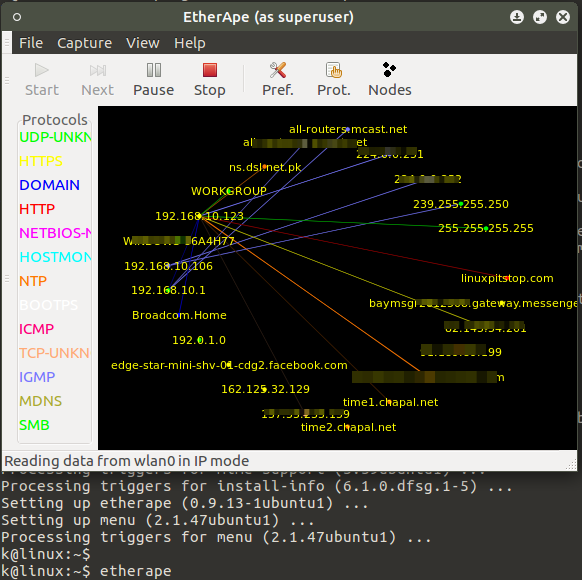This screenshot has height=580, width=583.
Task: Click the node ending in 6A4H77
Action: 179,241
